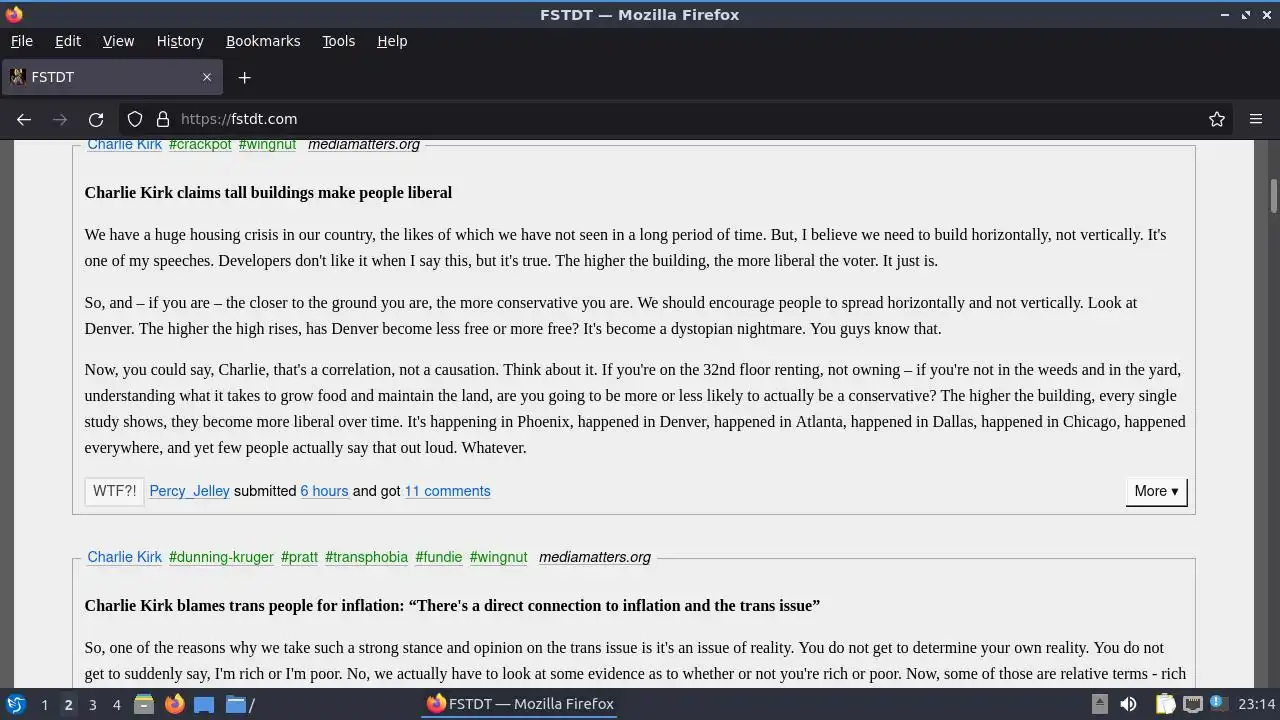Image resolution: width=1280 pixels, height=720 pixels.
Task: Open the View menu
Action: point(118,41)
